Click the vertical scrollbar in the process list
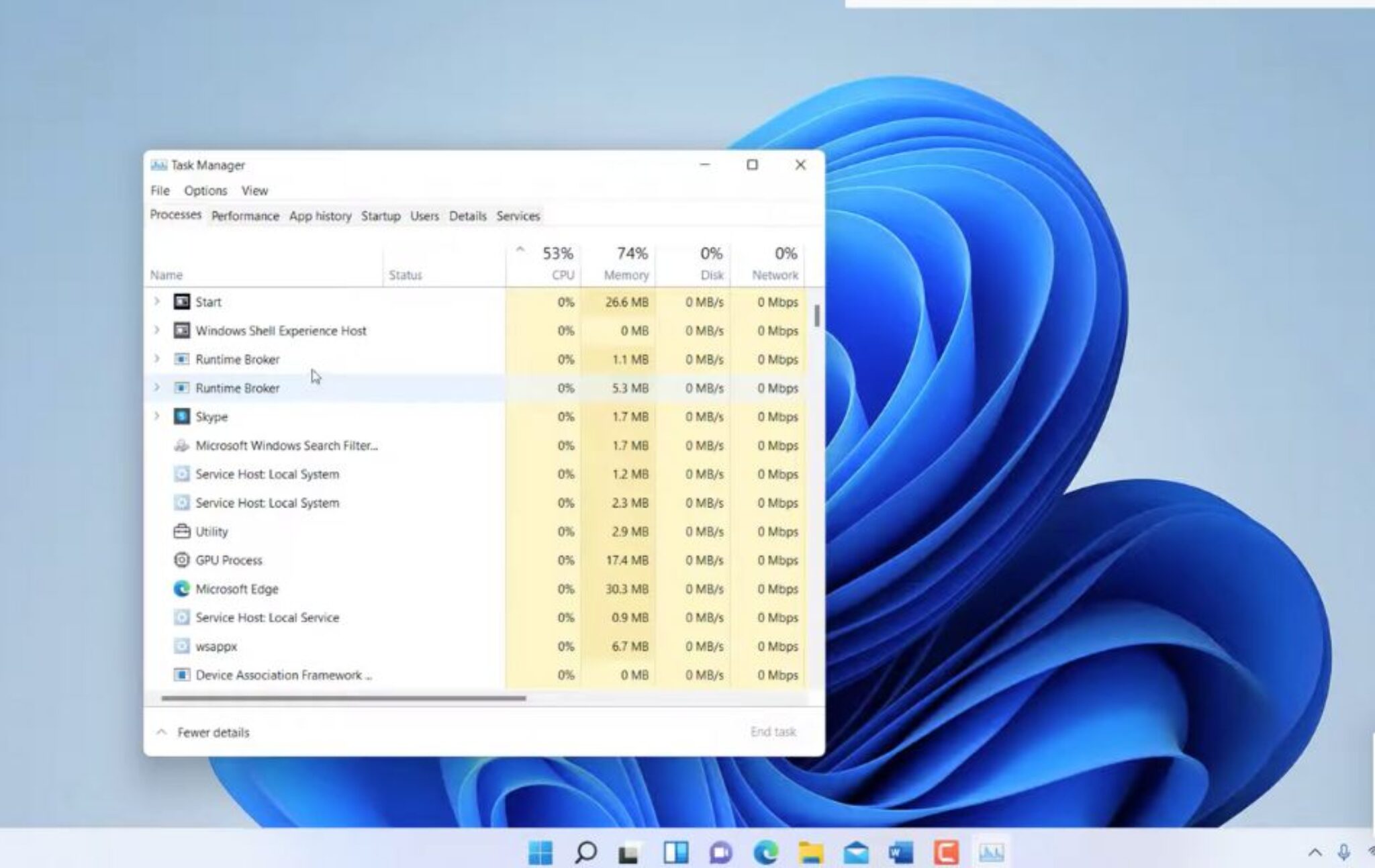This screenshot has width=1375, height=868. point(816,316)
